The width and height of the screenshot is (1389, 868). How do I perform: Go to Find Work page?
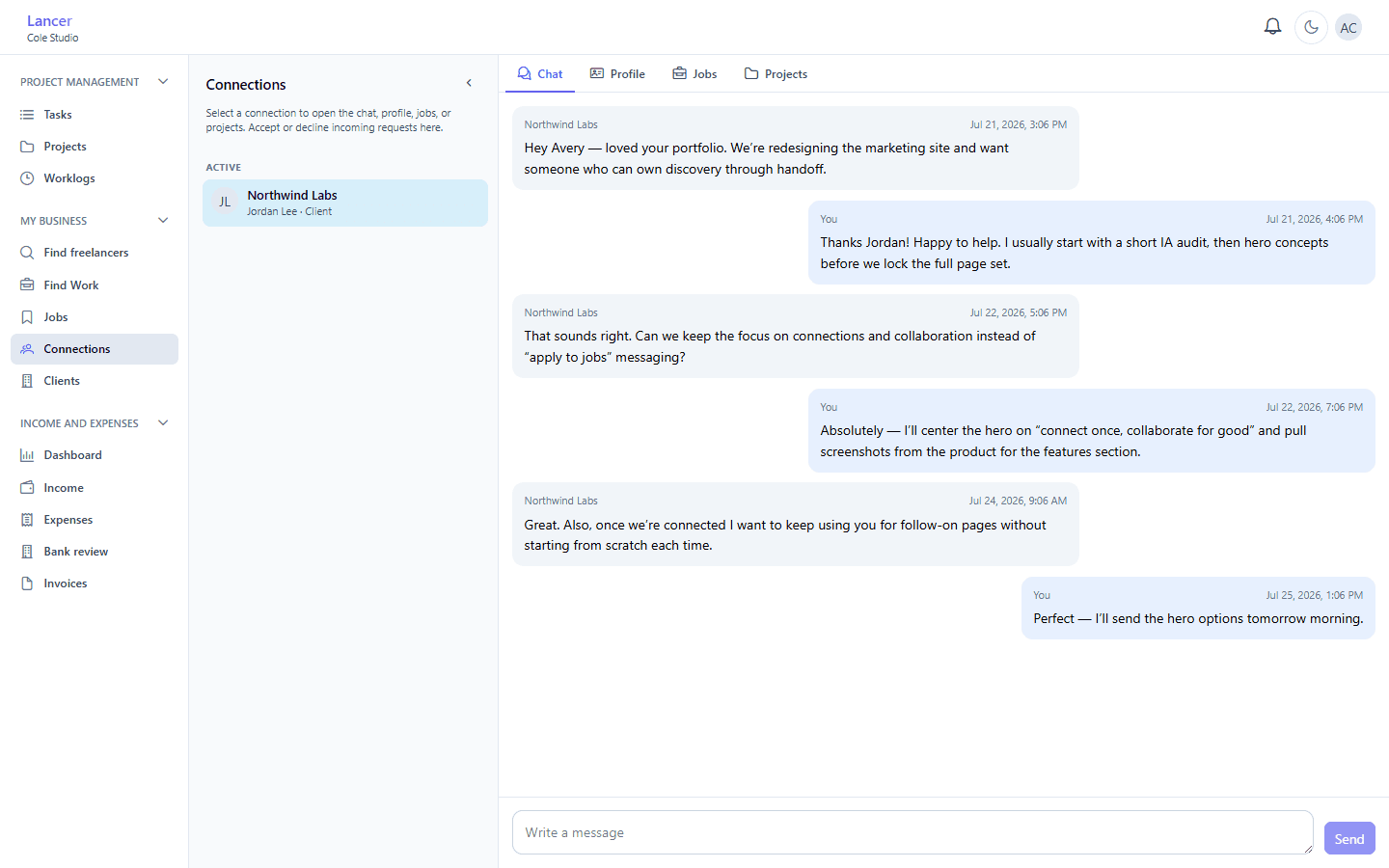[x=95, y=285]
